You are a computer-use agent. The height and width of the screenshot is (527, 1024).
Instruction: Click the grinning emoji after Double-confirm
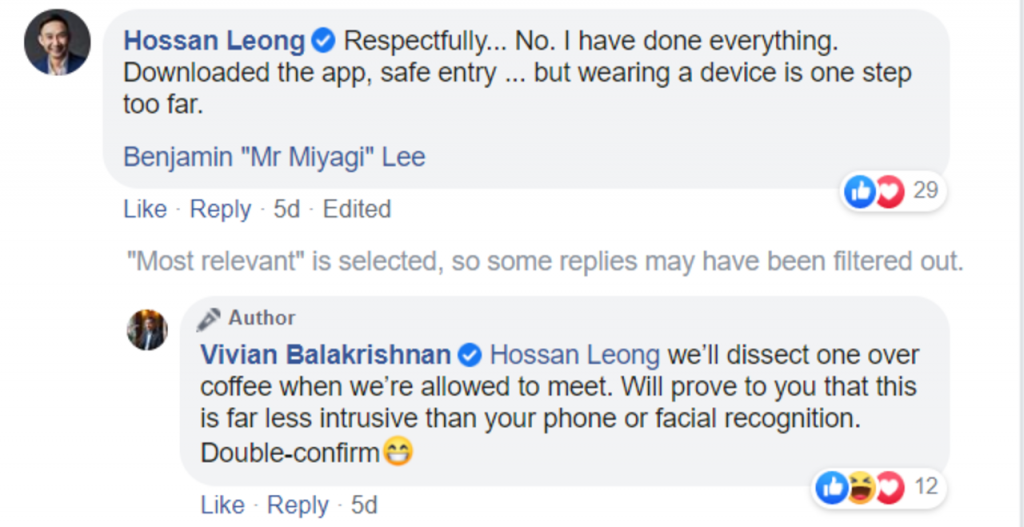click(x=398, y=453)
